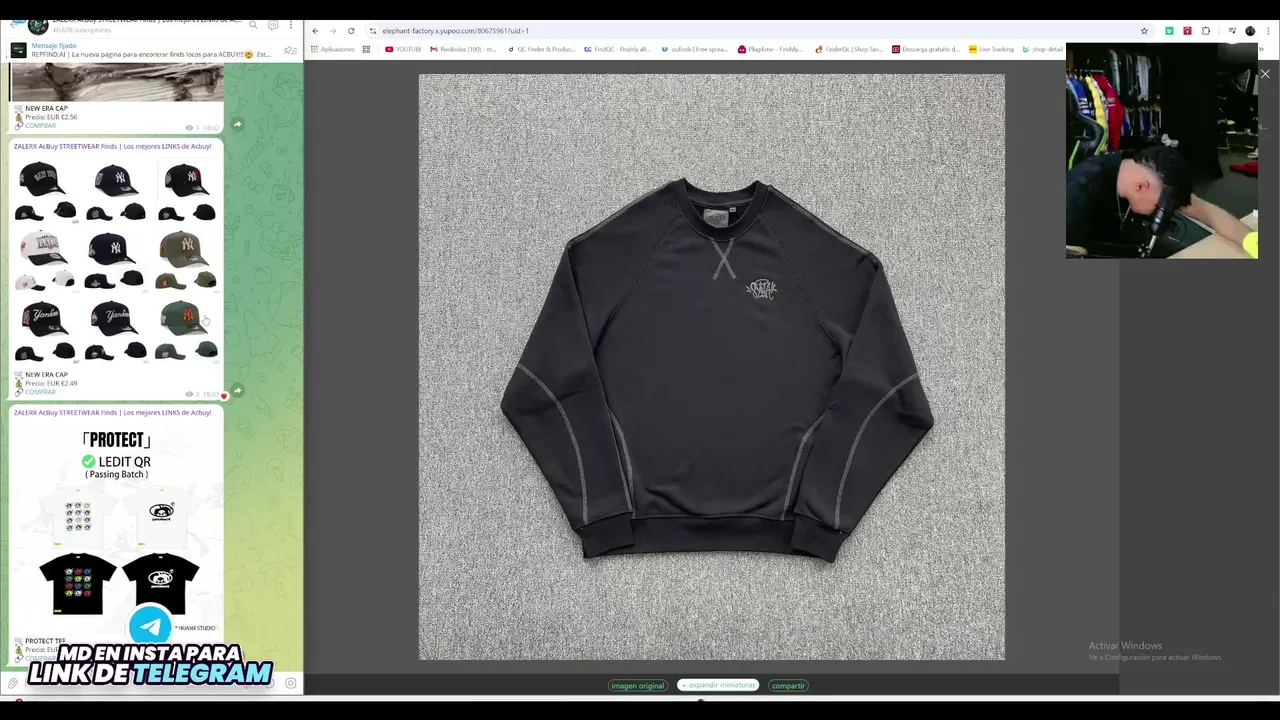1280x720 pixels.
Task: Open the uufinds bookmark
Action: [695, 49]
